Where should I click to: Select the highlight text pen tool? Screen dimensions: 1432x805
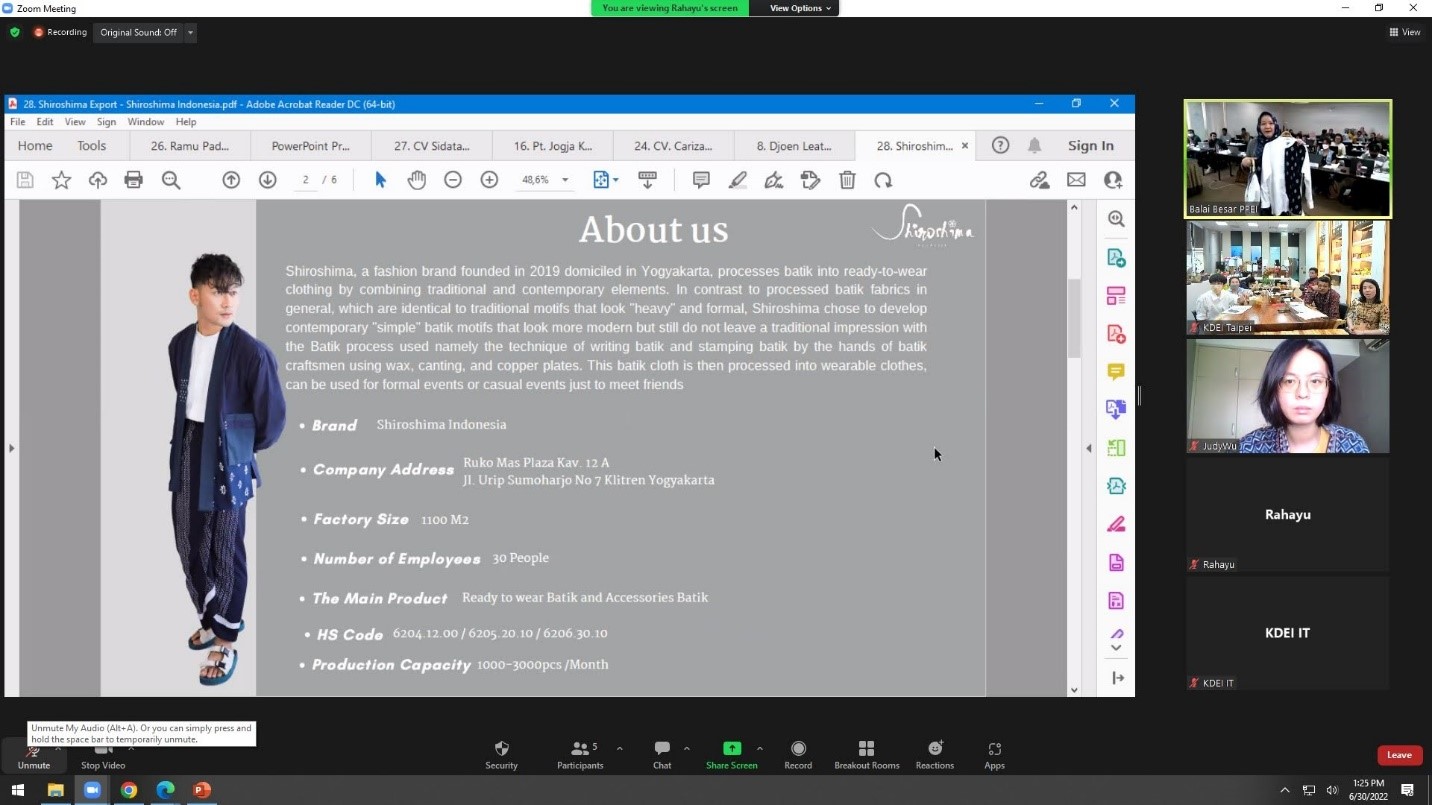tap(737, 180)
